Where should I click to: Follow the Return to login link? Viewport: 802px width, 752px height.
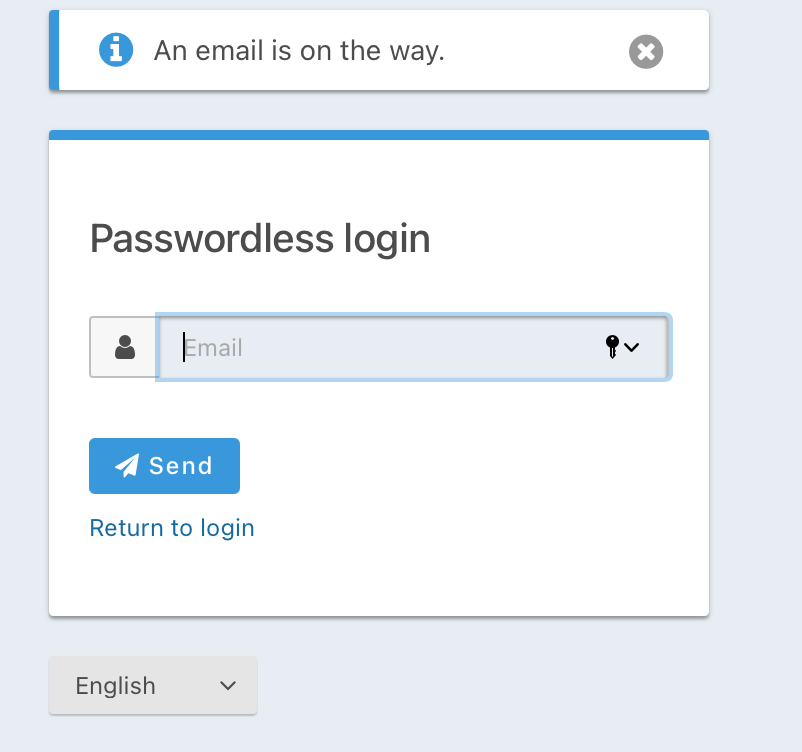pyautogui.click(x=172, y=528)
